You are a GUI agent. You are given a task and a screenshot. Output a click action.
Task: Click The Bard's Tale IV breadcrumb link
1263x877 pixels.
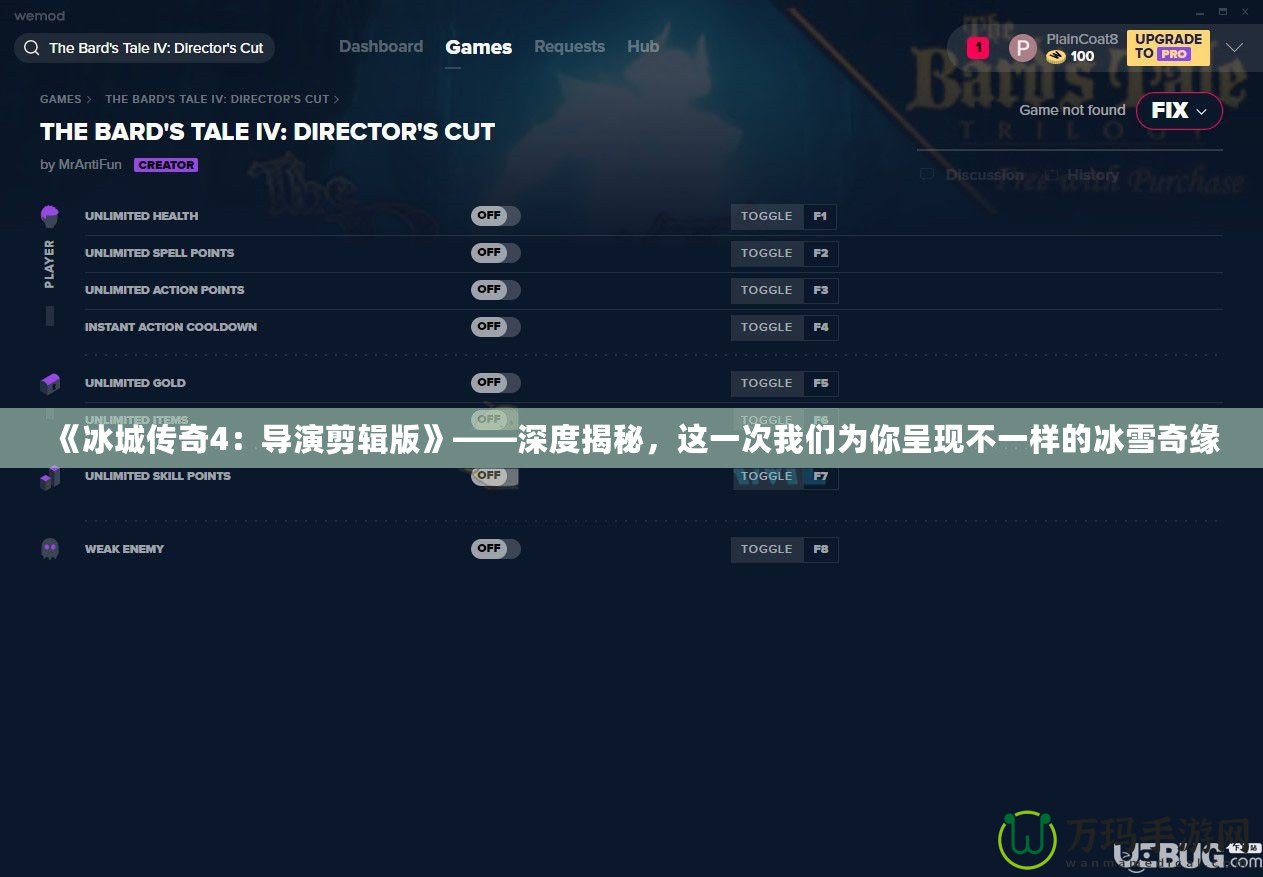click(217, 99)
